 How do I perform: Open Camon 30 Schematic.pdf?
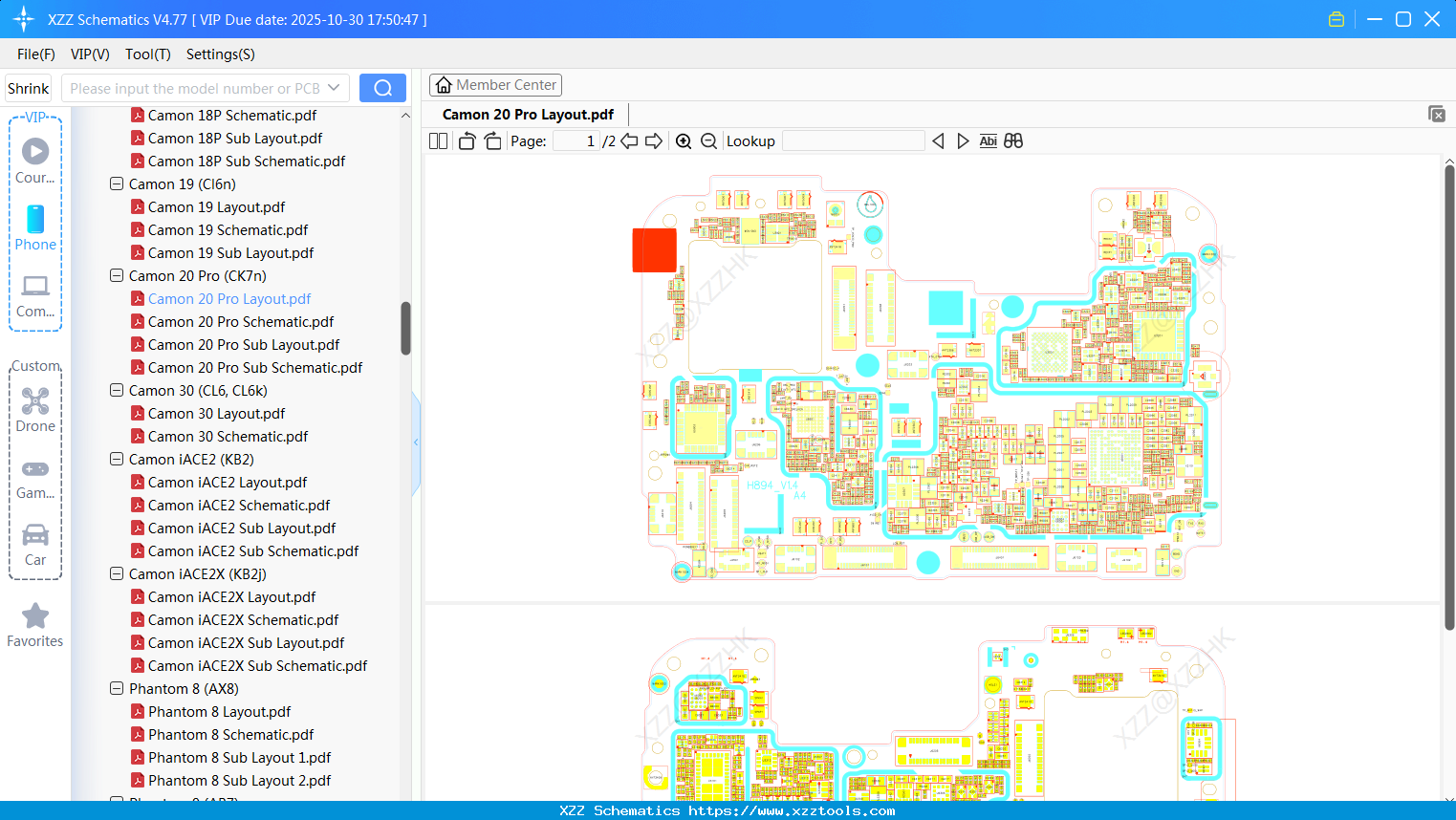[228, 436]
